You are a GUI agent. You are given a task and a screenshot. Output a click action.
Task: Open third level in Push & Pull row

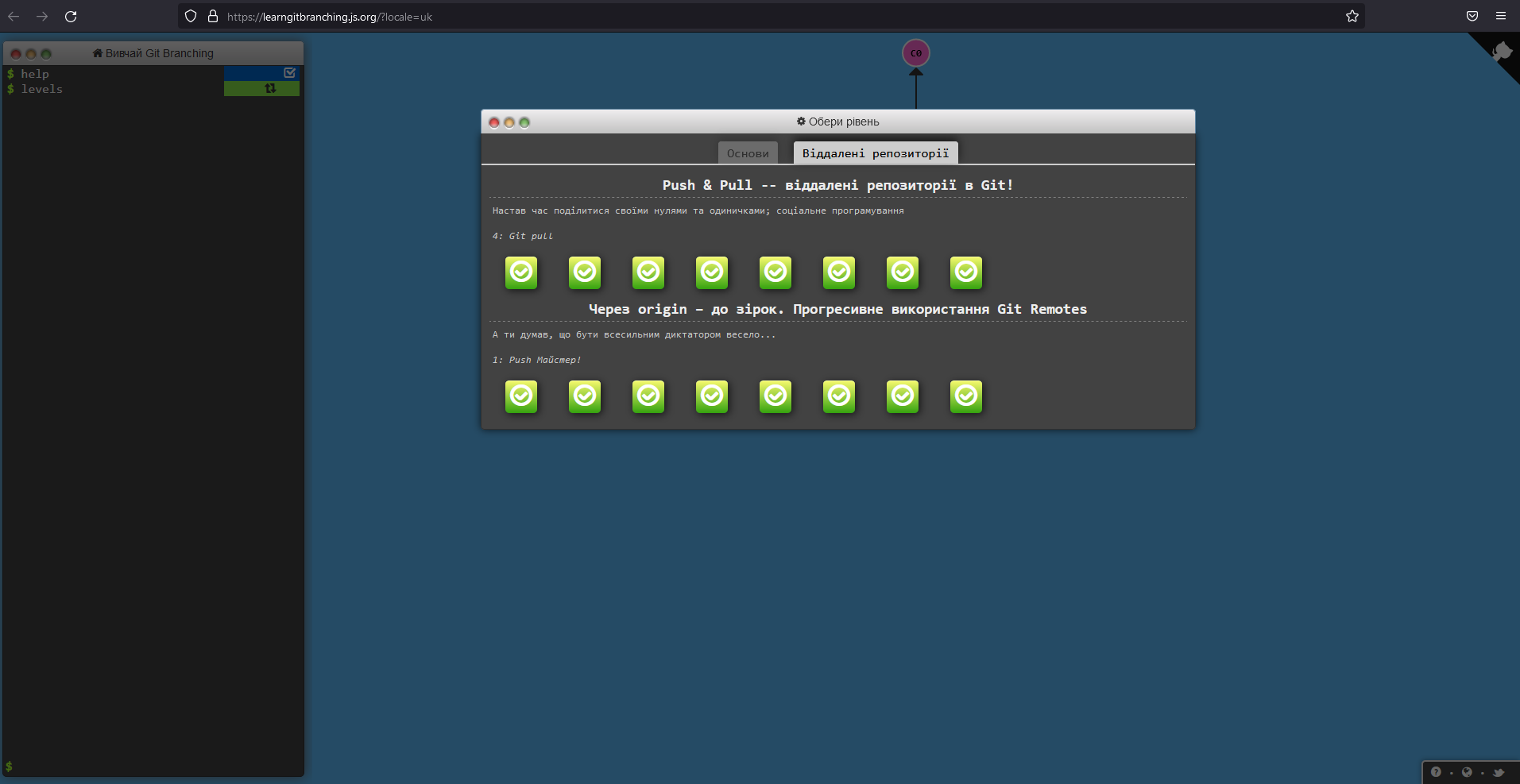pos(648,272)
